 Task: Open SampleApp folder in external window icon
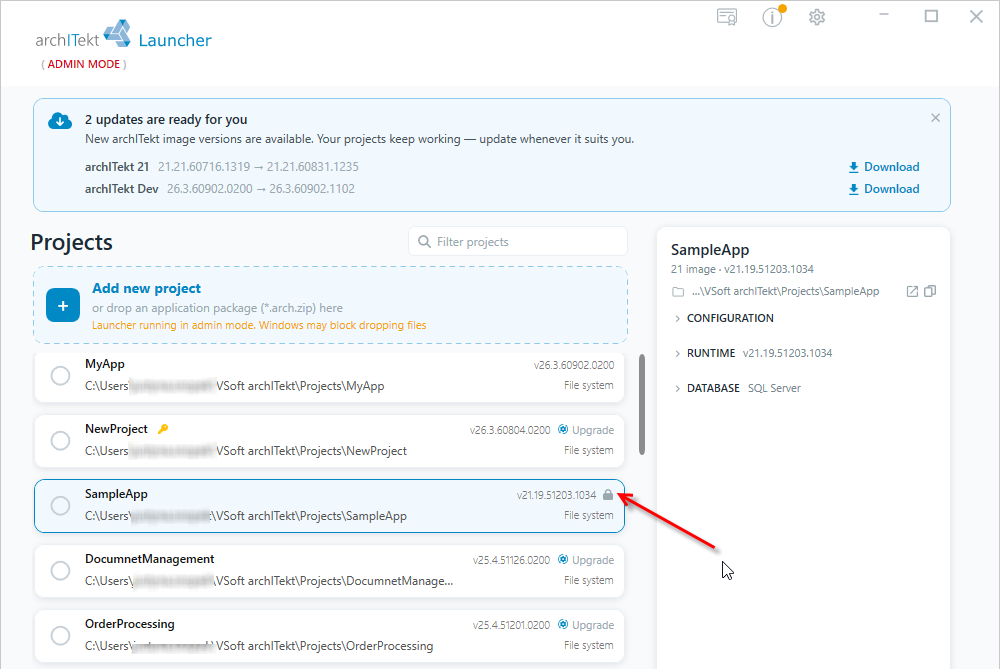pyautogui.click(x=912, y=291)
